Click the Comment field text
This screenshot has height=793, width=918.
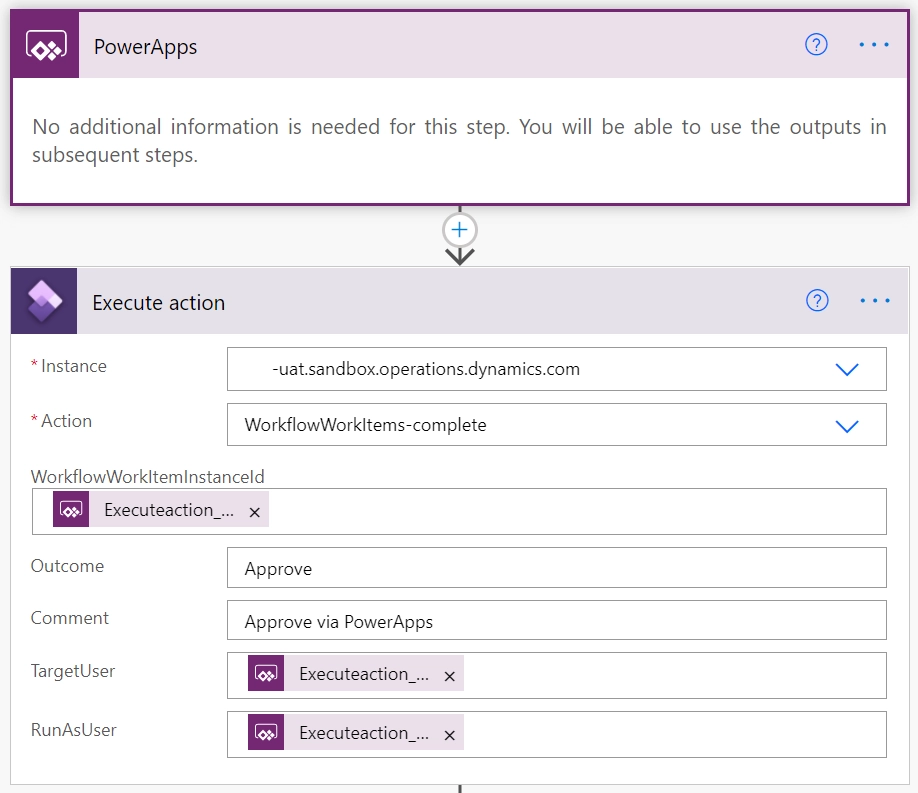pos(338,621)
